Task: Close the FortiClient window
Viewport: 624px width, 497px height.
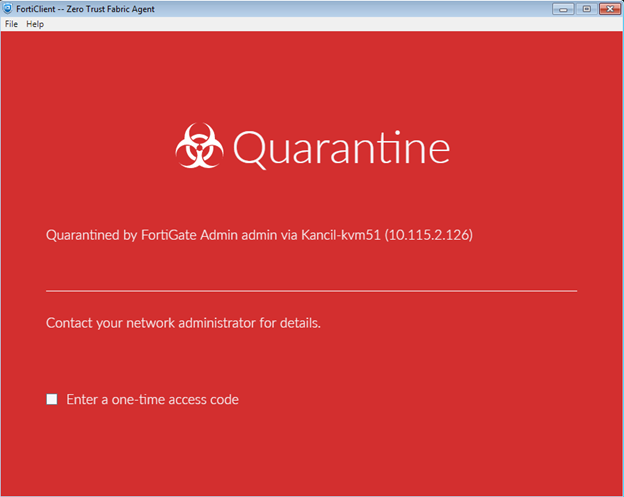Action: click(x=610, y=9)
